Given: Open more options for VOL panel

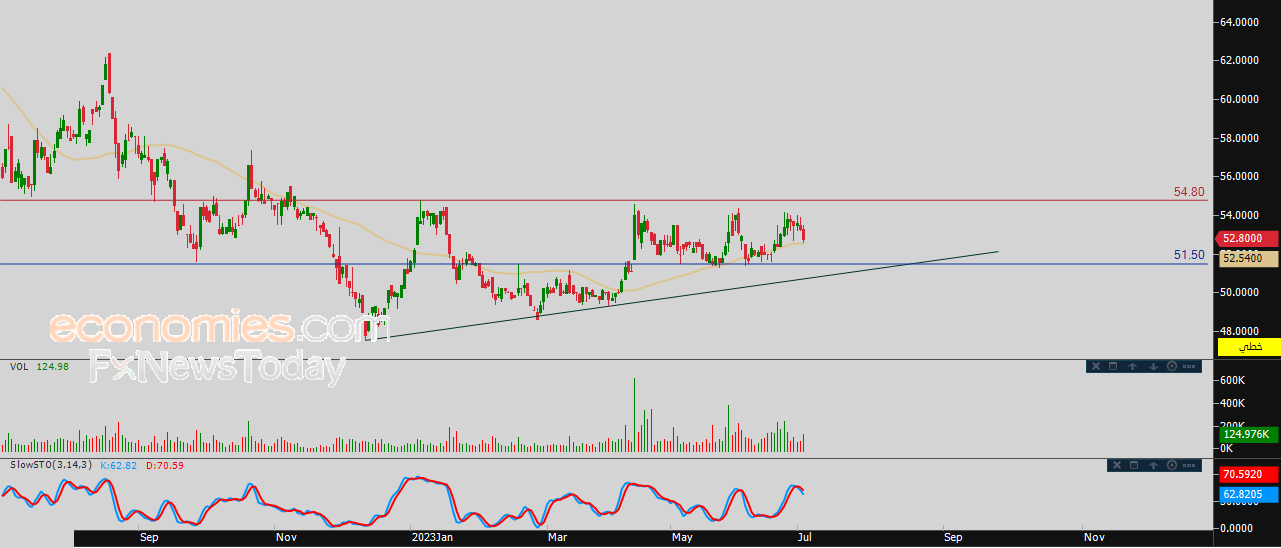Looking at the screenshot, I should click(1189, 366).
